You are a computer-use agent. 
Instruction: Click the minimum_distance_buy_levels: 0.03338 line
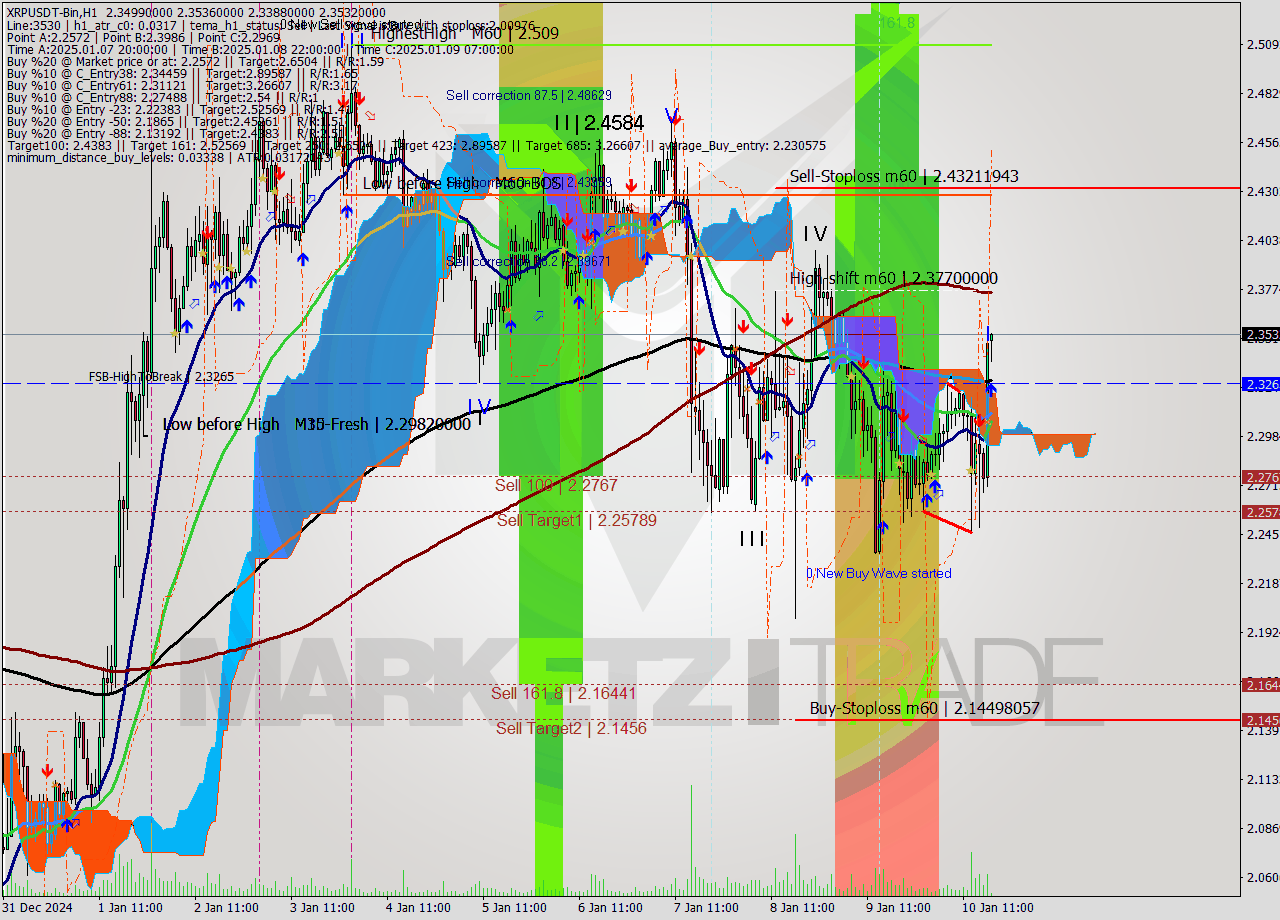pyautogui.click(x=116, y=157)
